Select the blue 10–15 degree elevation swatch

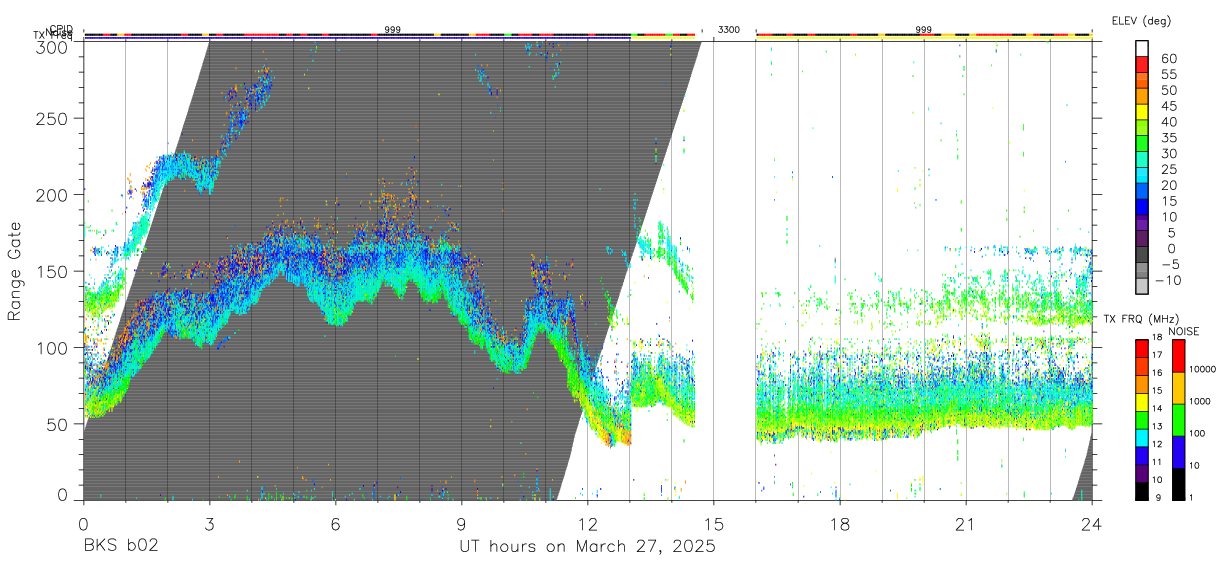pyautogui.click(x=1142, y=209)
